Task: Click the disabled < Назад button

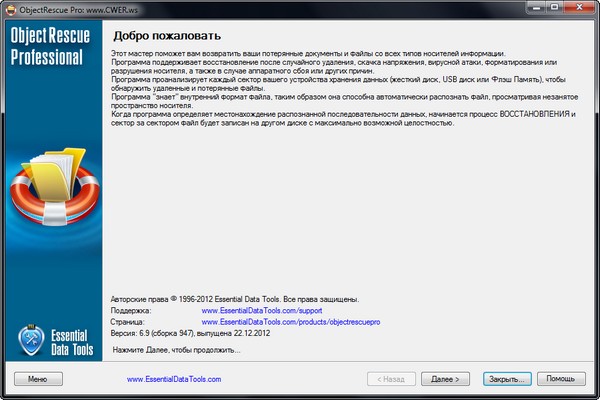Action: (x=390, y=380)
